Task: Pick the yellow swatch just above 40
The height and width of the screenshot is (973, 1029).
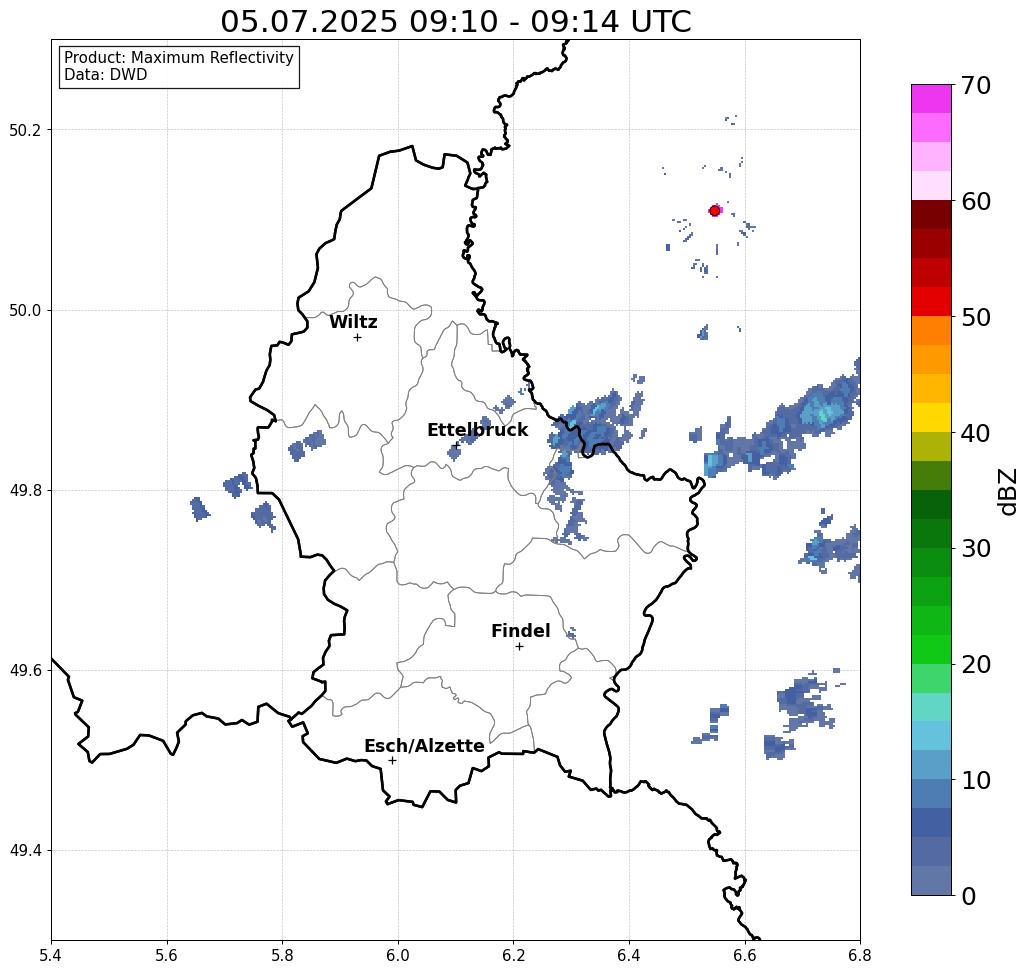Action: point(931,417)
